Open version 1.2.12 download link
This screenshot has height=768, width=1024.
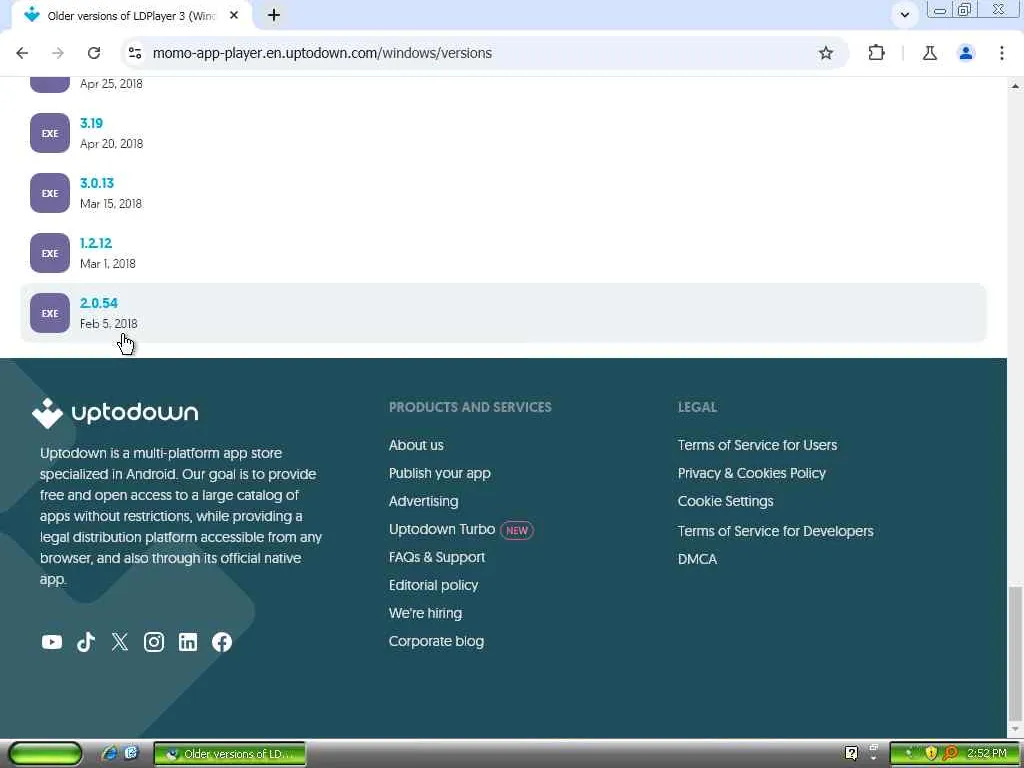tap(96, 243)
